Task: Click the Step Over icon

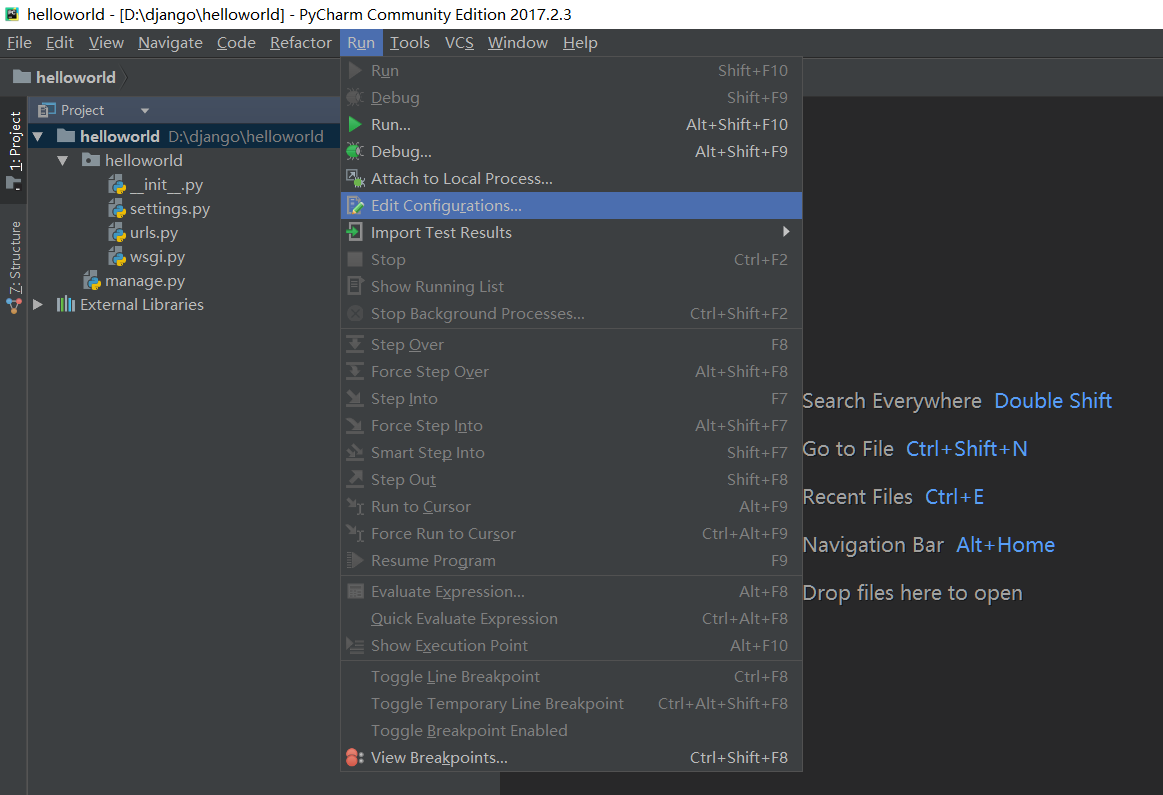Action: 355,345
